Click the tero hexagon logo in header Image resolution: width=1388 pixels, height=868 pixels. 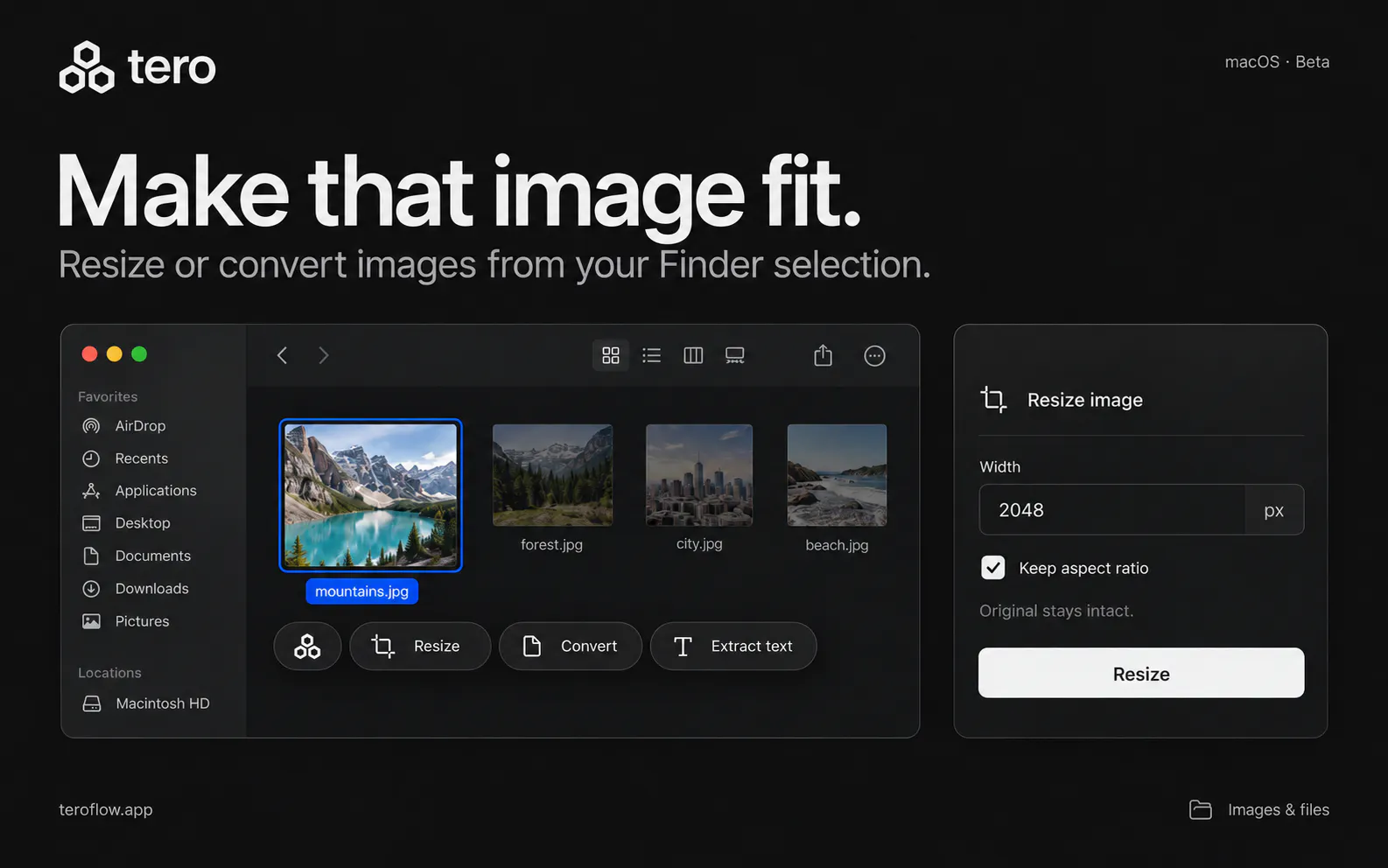pyautogui.click(x=87, y=67)
